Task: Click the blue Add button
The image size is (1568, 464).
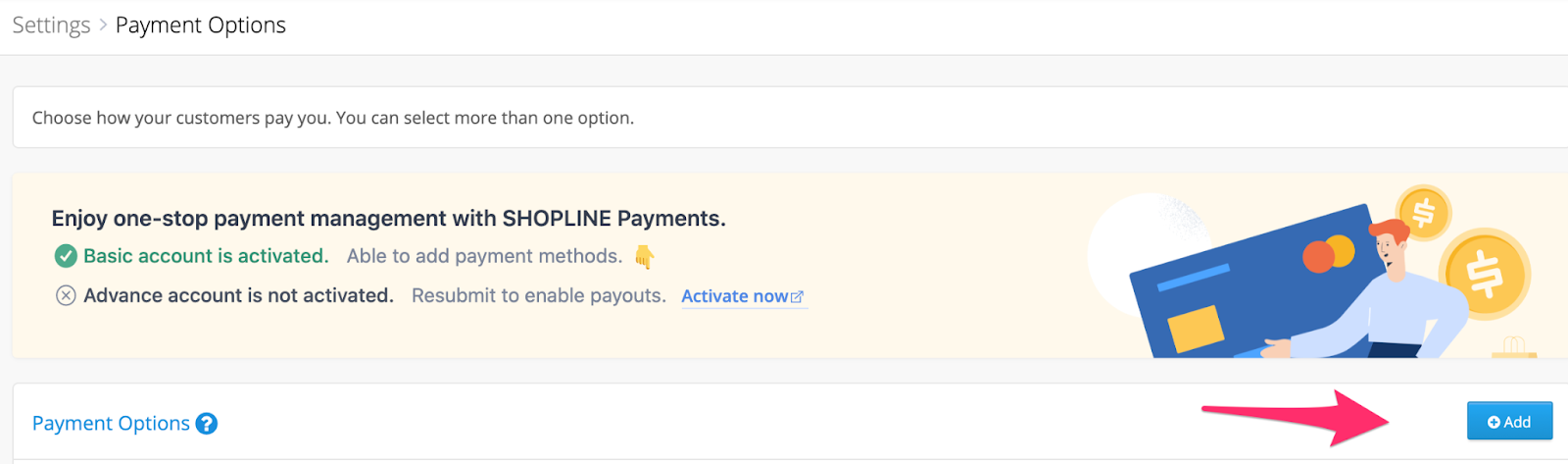Action: (x=1509, y=421)
